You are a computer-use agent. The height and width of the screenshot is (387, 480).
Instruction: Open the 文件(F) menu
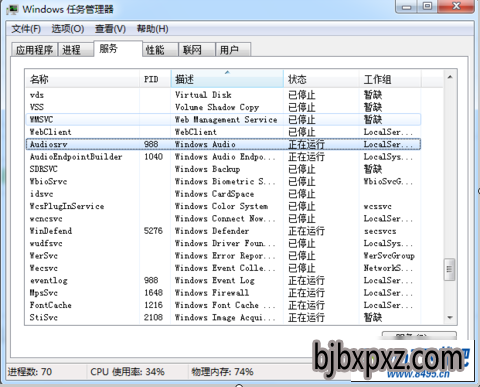pyautogui.click(x=26, y=29)
